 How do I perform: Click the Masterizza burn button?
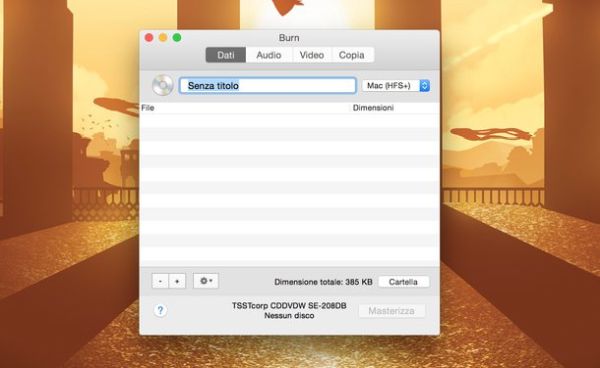click(391, 311)
